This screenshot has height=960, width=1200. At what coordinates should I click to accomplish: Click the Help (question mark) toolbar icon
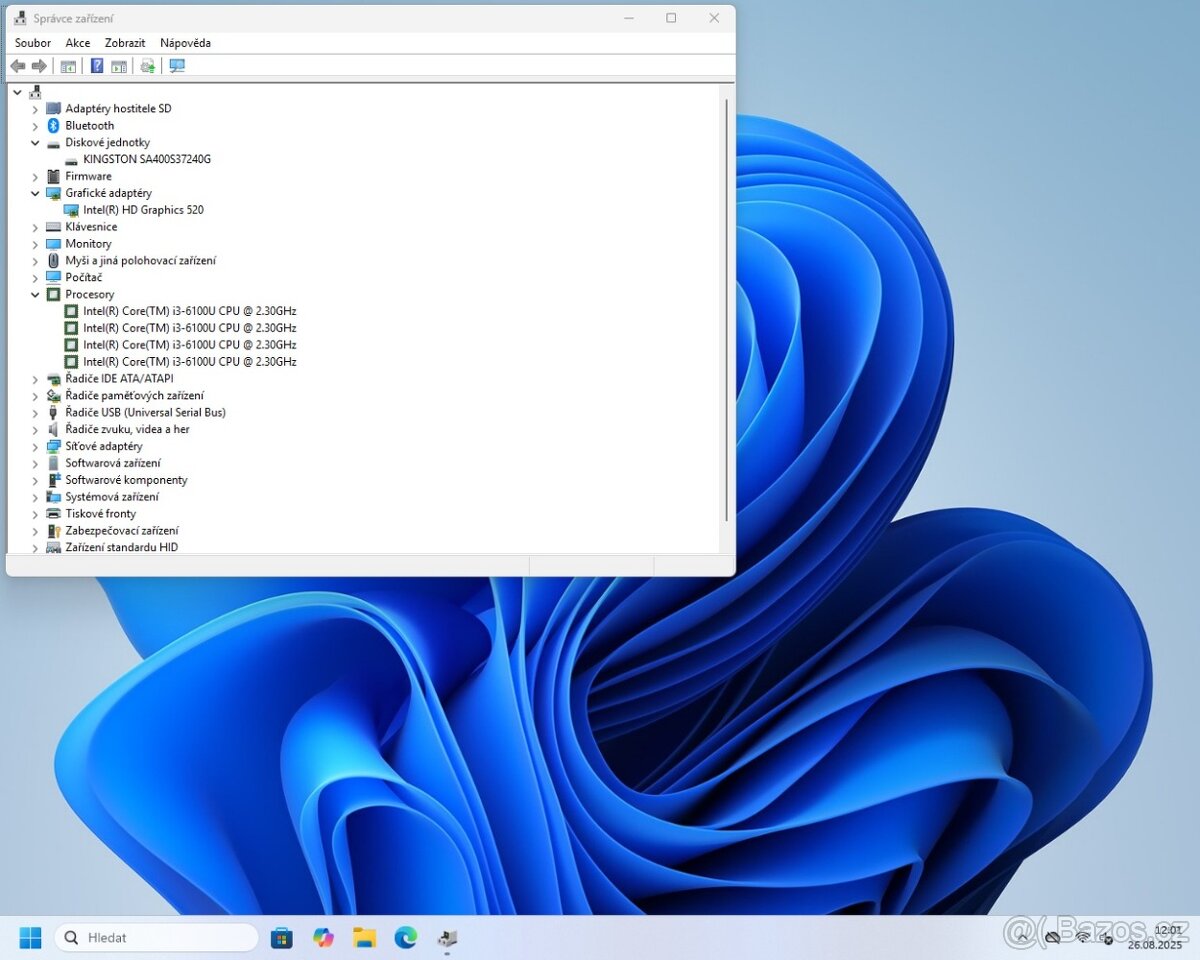point(97,66)
